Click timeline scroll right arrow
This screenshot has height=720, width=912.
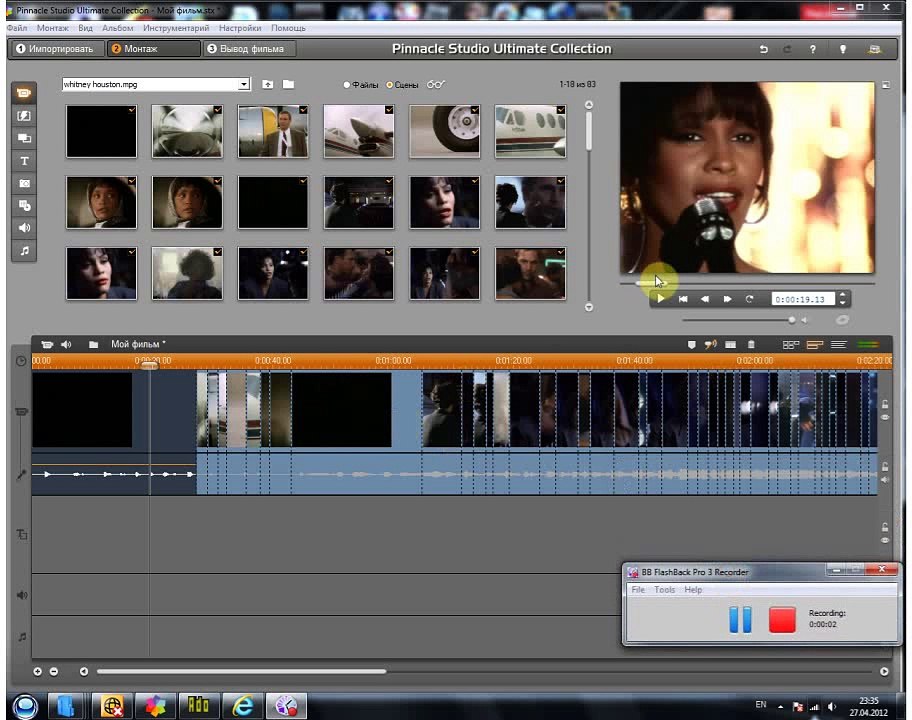(884, 672)
